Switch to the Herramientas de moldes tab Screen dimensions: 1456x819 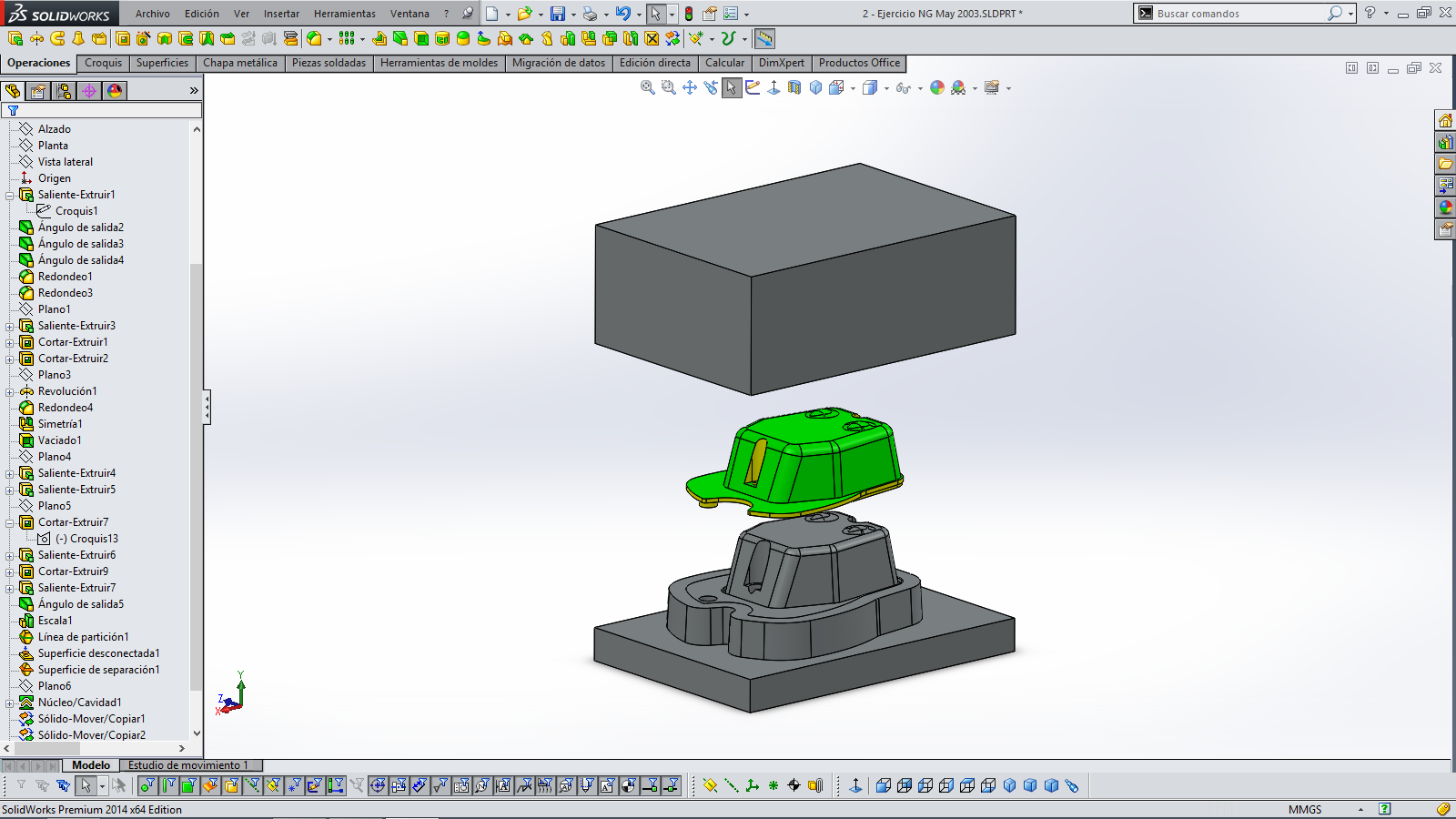[x=439, y=63]
